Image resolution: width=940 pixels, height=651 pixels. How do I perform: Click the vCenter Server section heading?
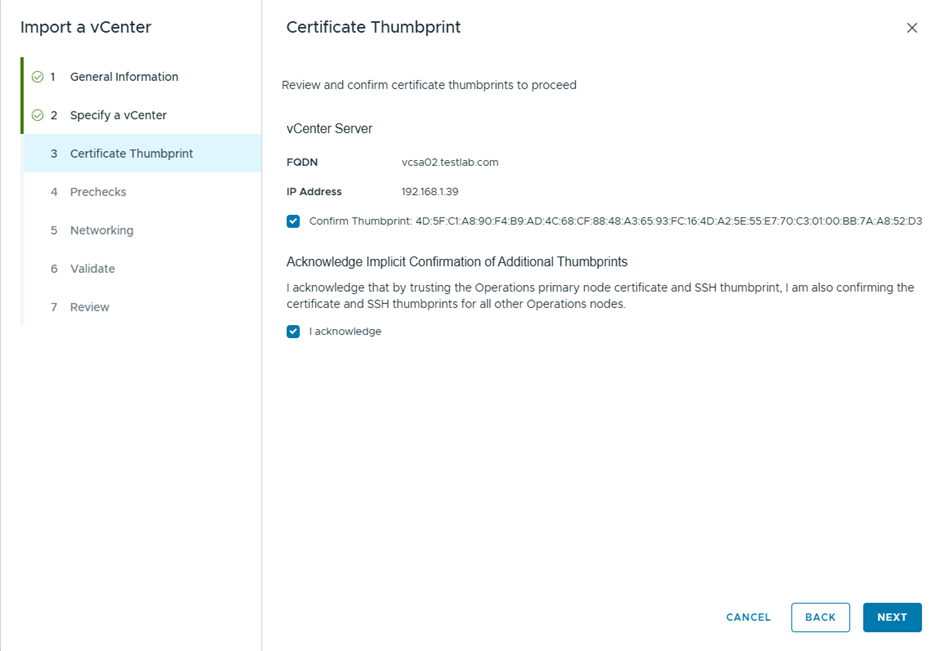point(329,129)
